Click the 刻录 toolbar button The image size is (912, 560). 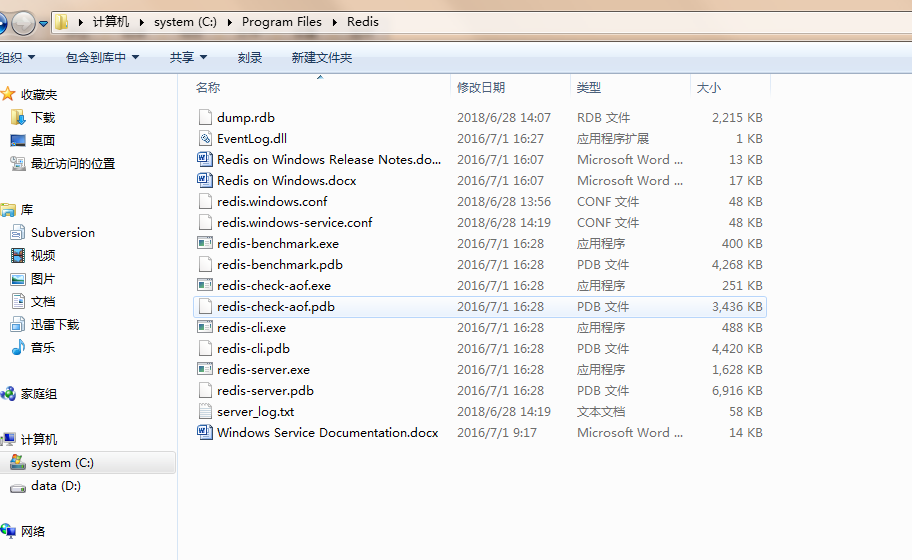250,58
